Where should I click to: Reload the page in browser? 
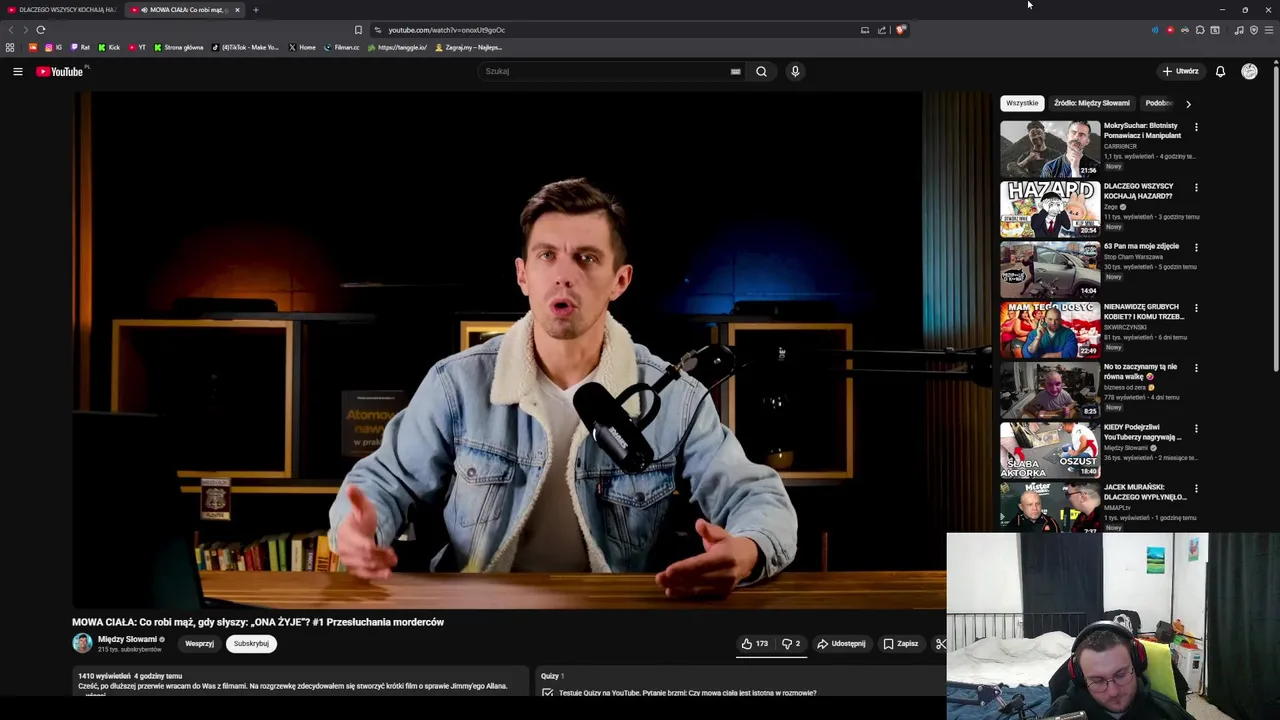point(41,30)
